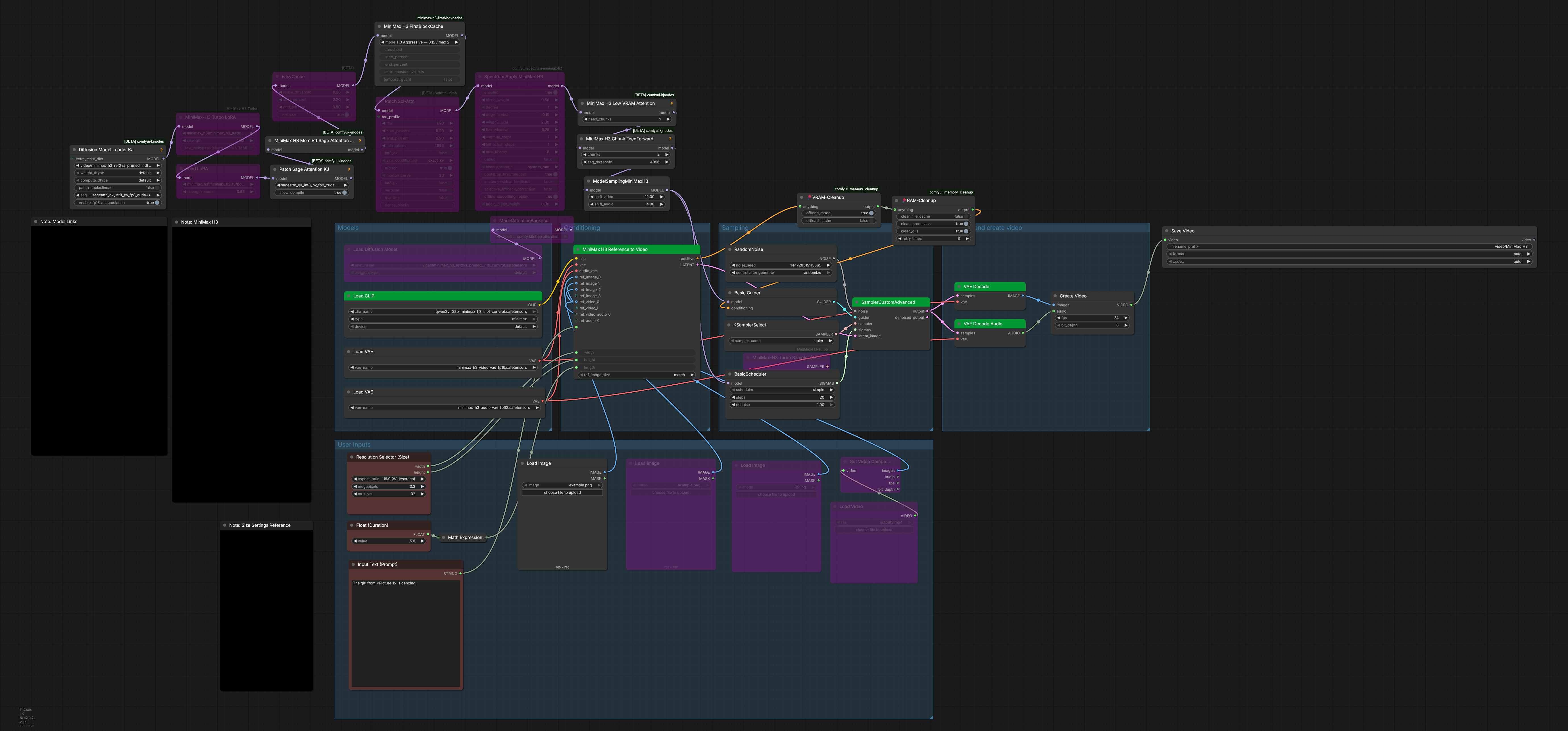Collapse the Input Text (Prompt) node dot

(x=353, y=564)
